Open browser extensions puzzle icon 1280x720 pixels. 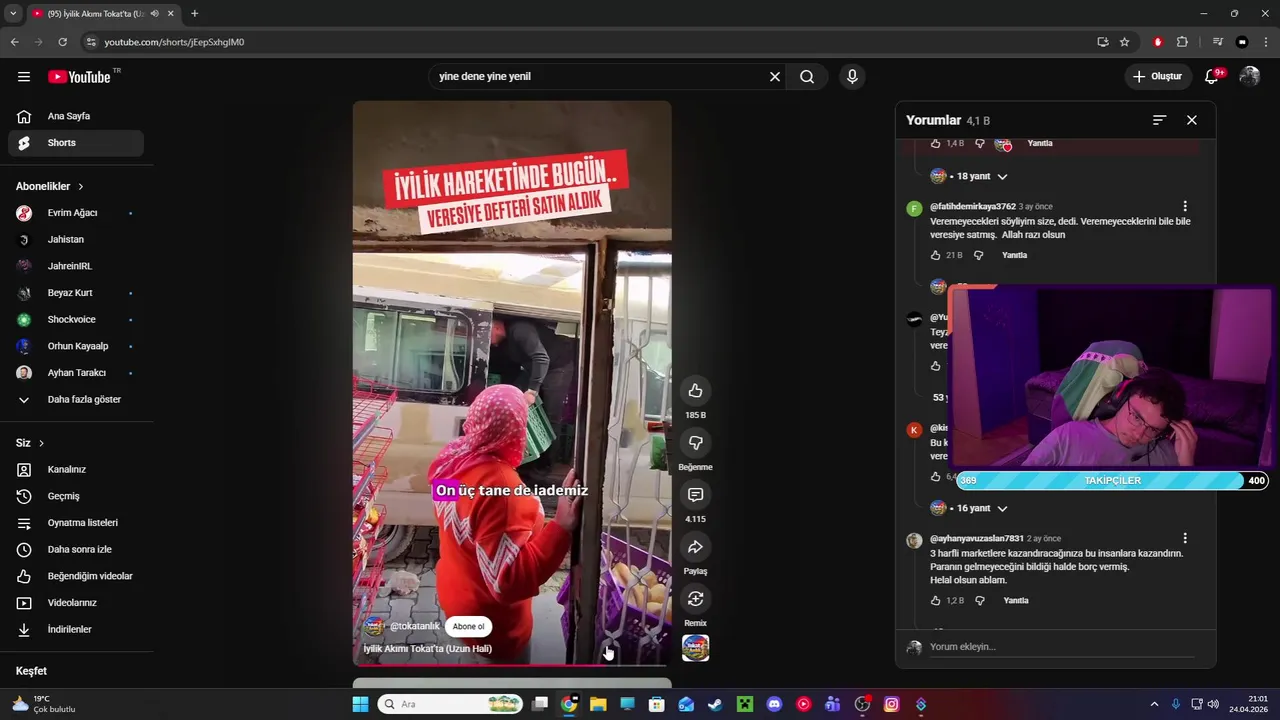coord(1182,42)
